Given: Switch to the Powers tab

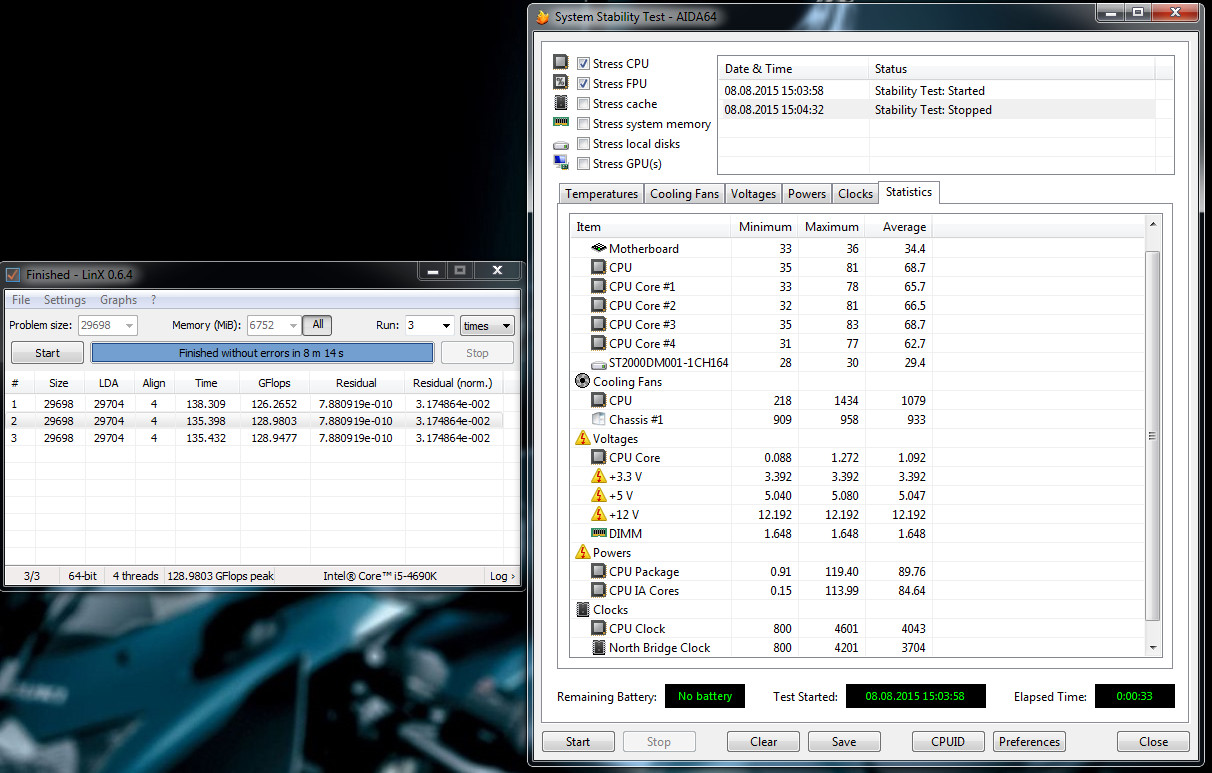Looking at the screenshot, I should [x=806, y=194].
